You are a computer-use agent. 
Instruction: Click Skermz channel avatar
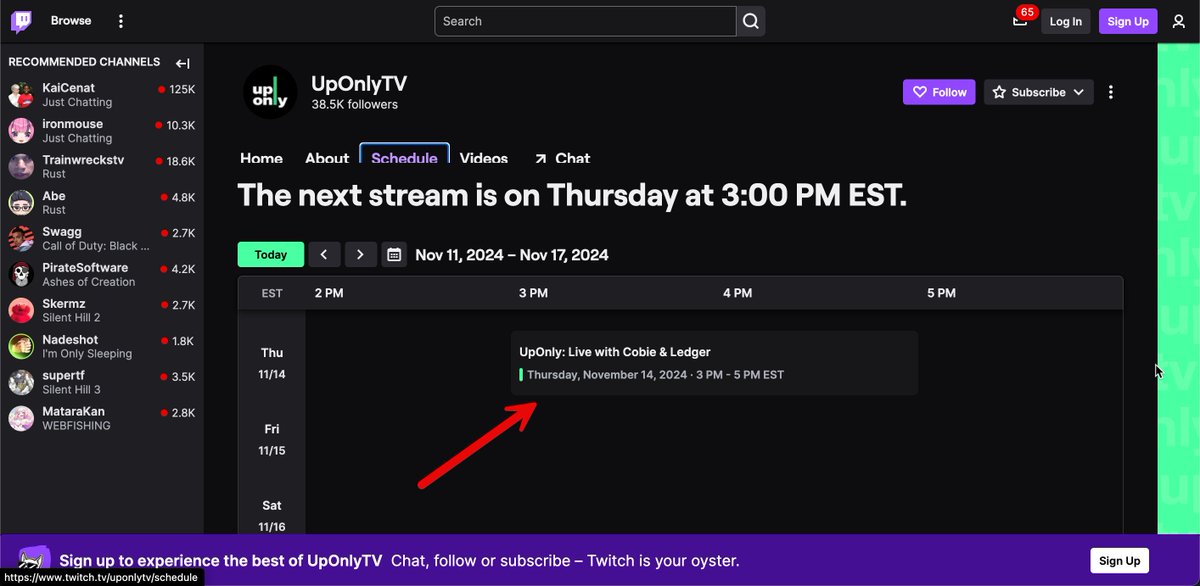(x=21, y=311)
